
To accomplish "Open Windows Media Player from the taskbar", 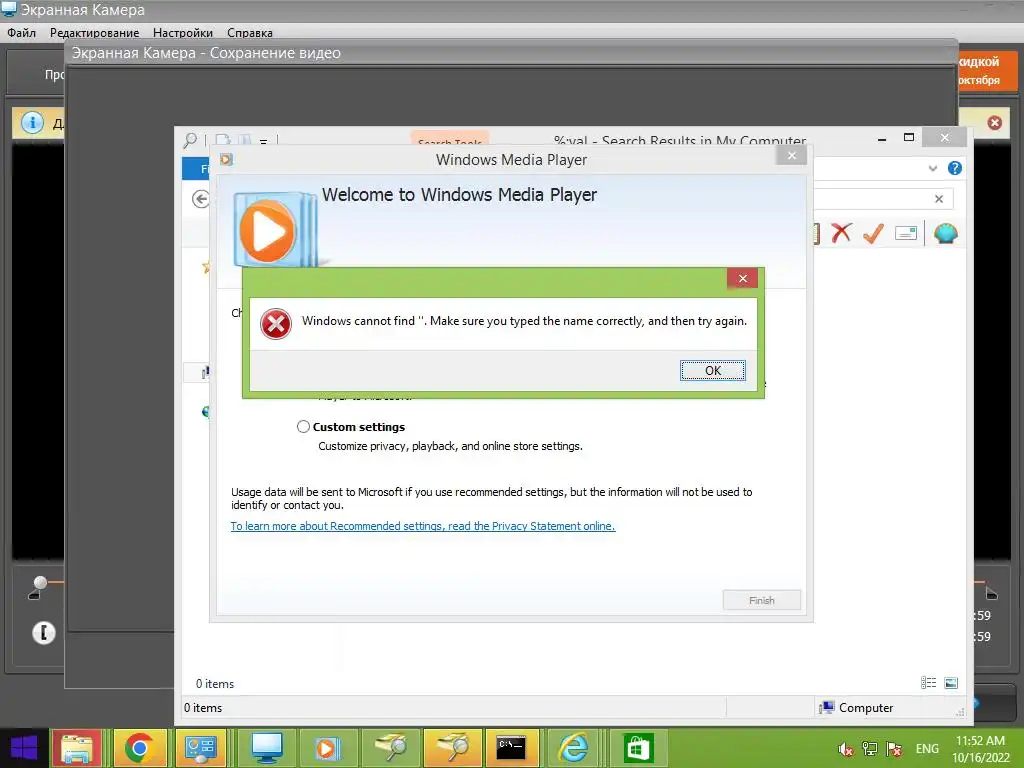I will pos(327,748).
